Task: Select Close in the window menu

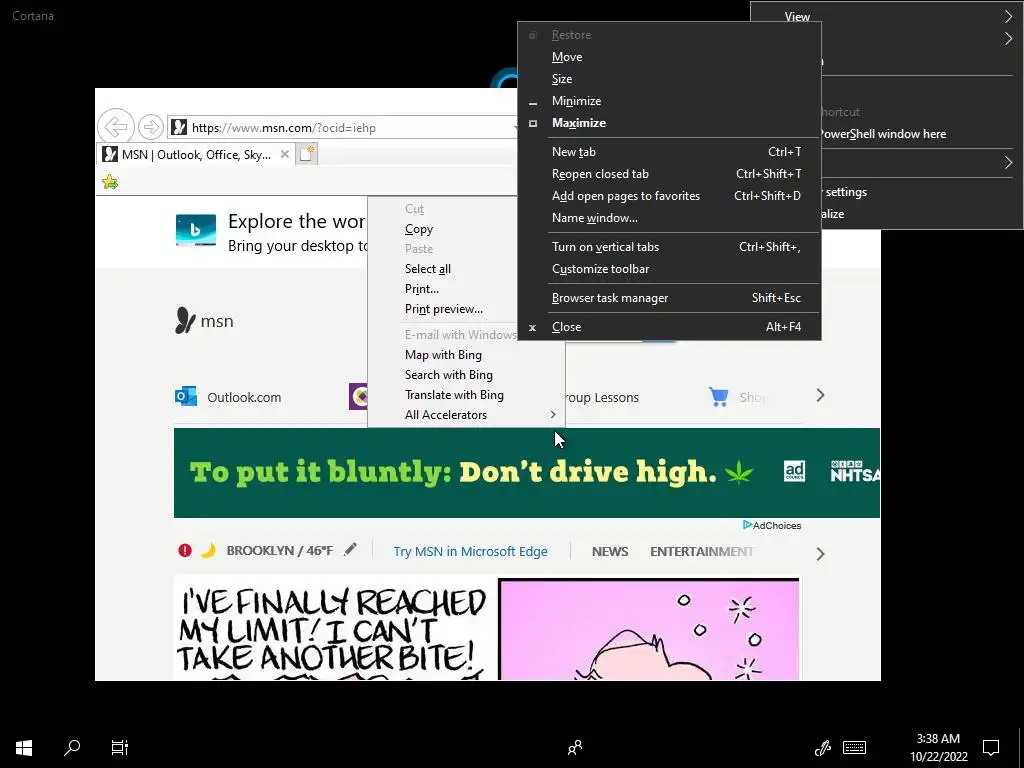Action: (x=669, y=327)
